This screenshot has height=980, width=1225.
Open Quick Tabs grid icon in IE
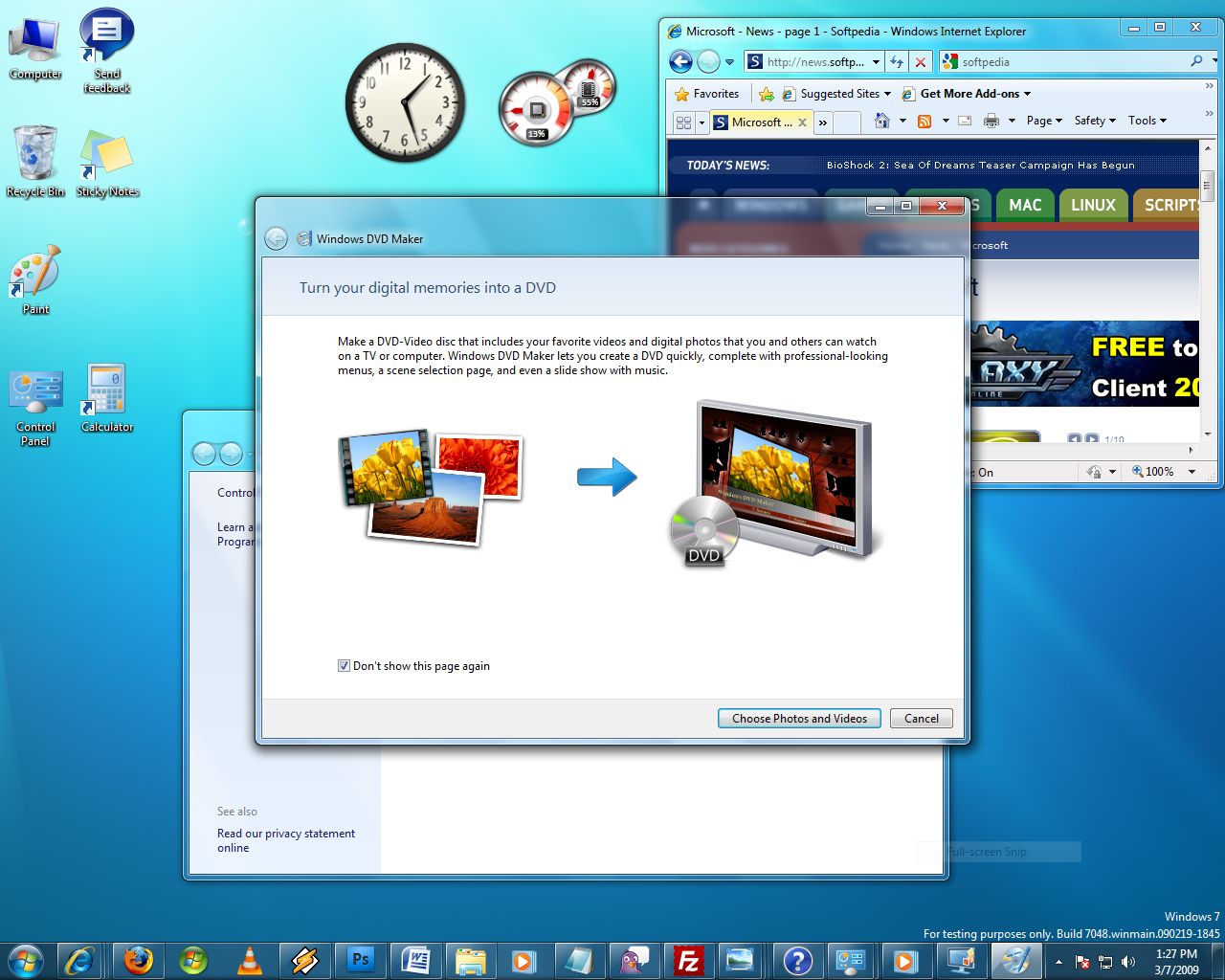(x=683, y=122)
